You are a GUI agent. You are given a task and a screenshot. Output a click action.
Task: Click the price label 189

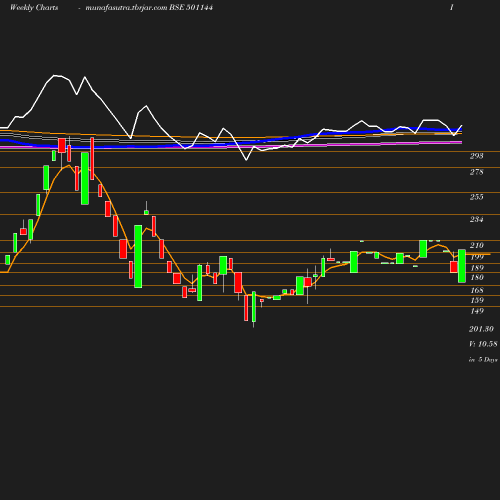[477, 268]
